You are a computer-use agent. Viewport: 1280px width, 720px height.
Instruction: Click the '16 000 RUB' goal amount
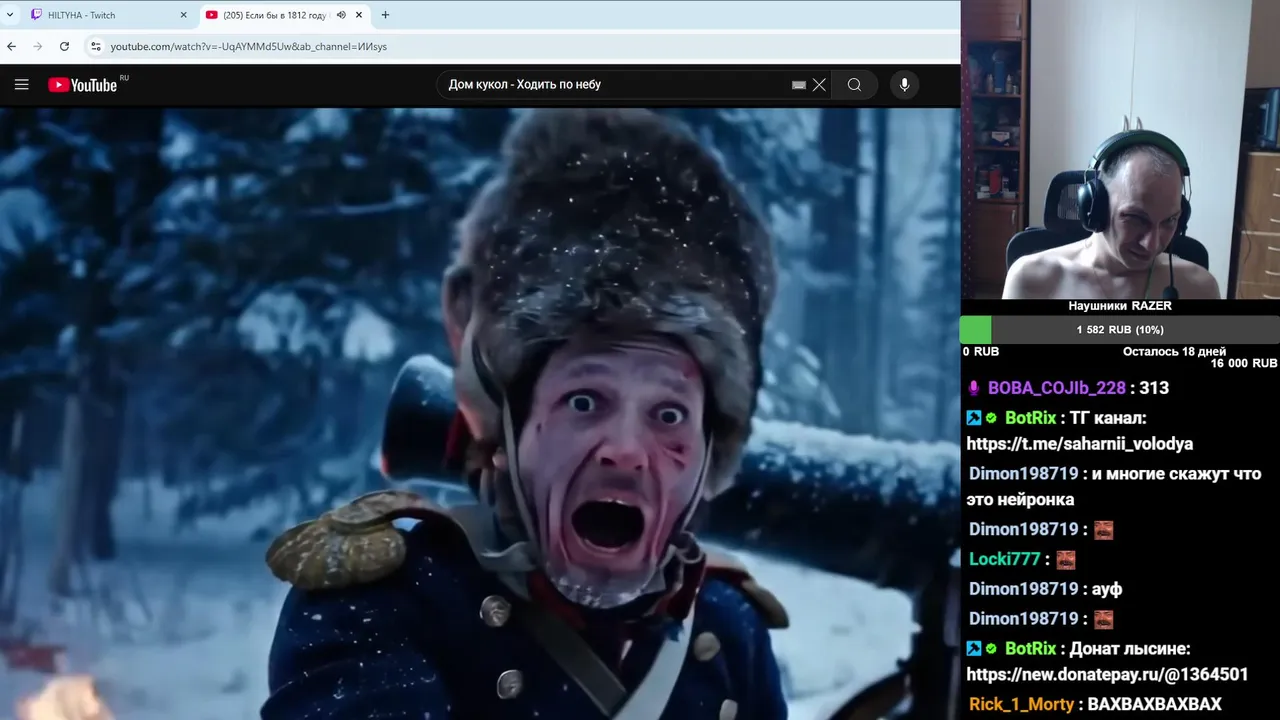tap(1243, 363)
